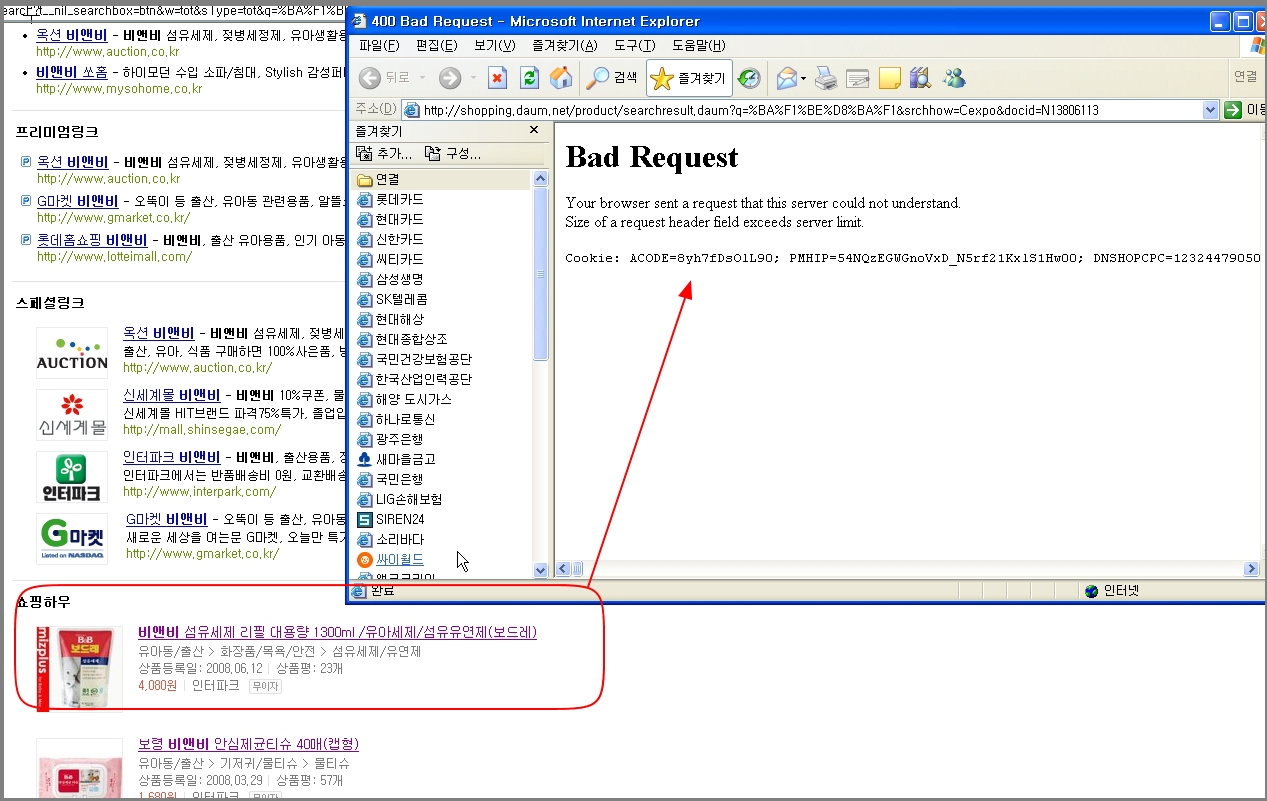Open History with the clock arrow icon
This screenshot has height=801, width=1267.
pyautogui.click(x=749, y=78)
